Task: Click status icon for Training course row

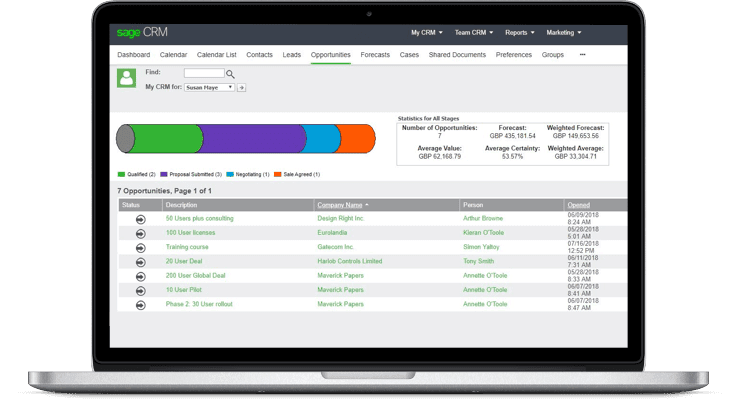Action: click(139, 246)
